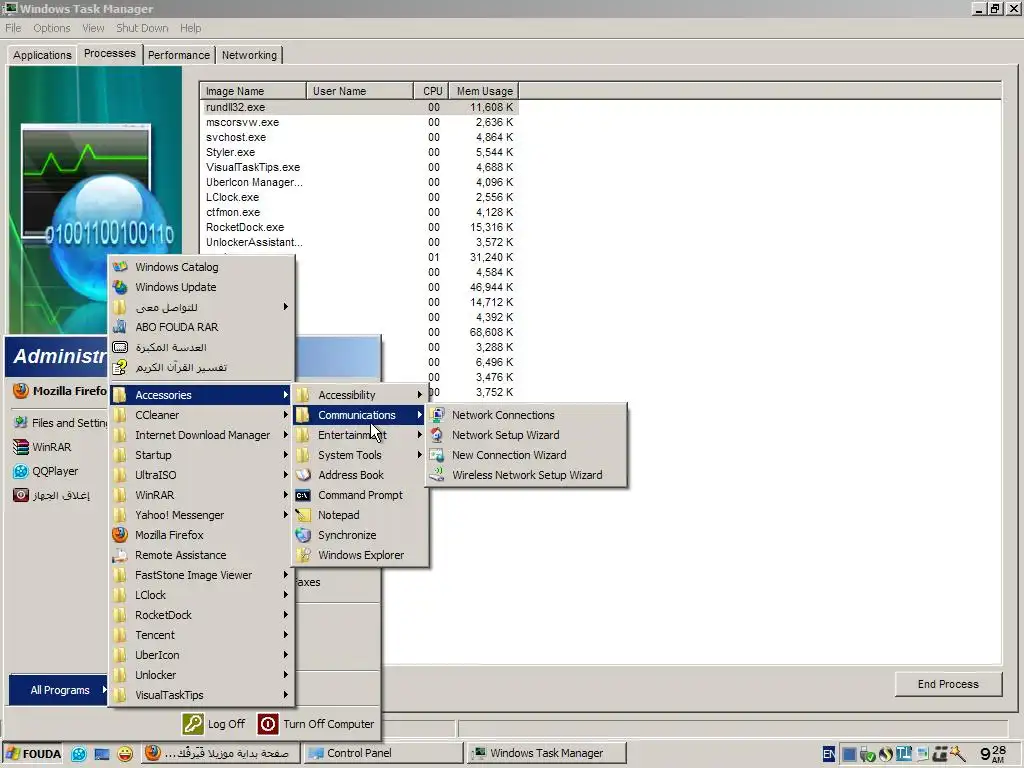Open Windows Explorer icon
Image resolution: width=1024 pixels, height=768 pixels.
302,555
